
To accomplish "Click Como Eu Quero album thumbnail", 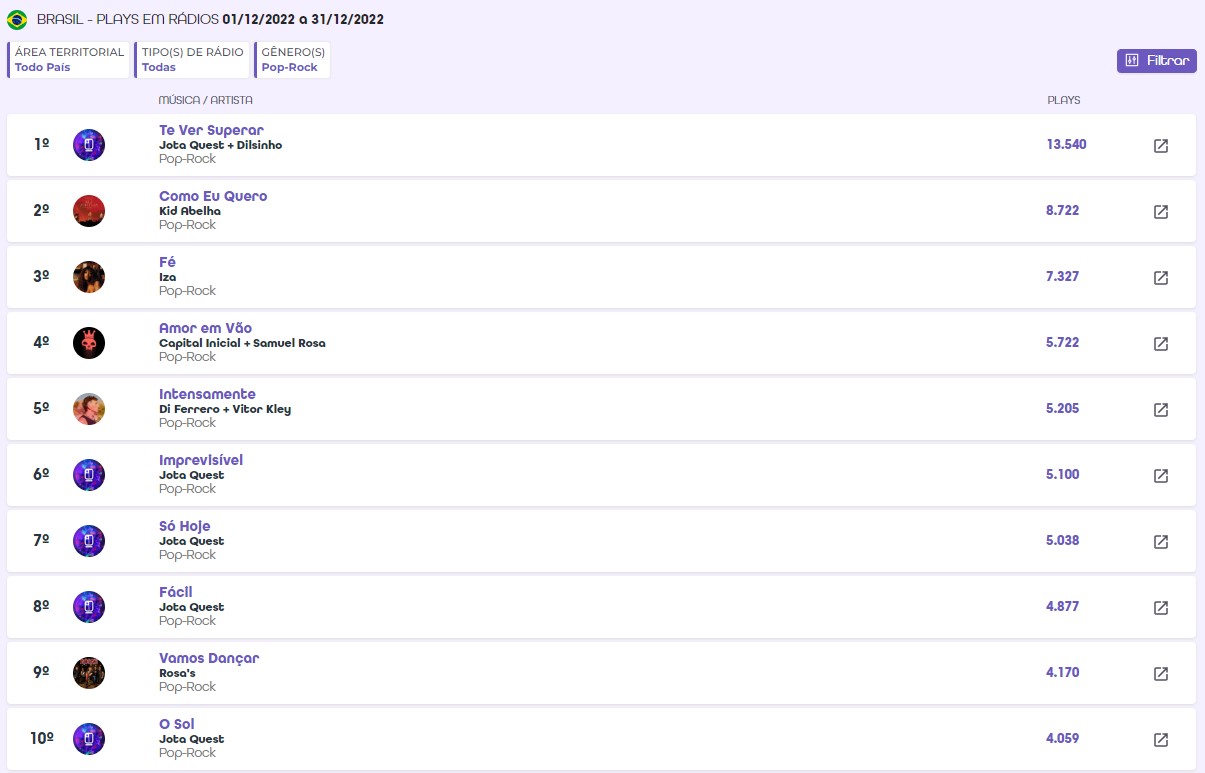I will click(89, 211).
